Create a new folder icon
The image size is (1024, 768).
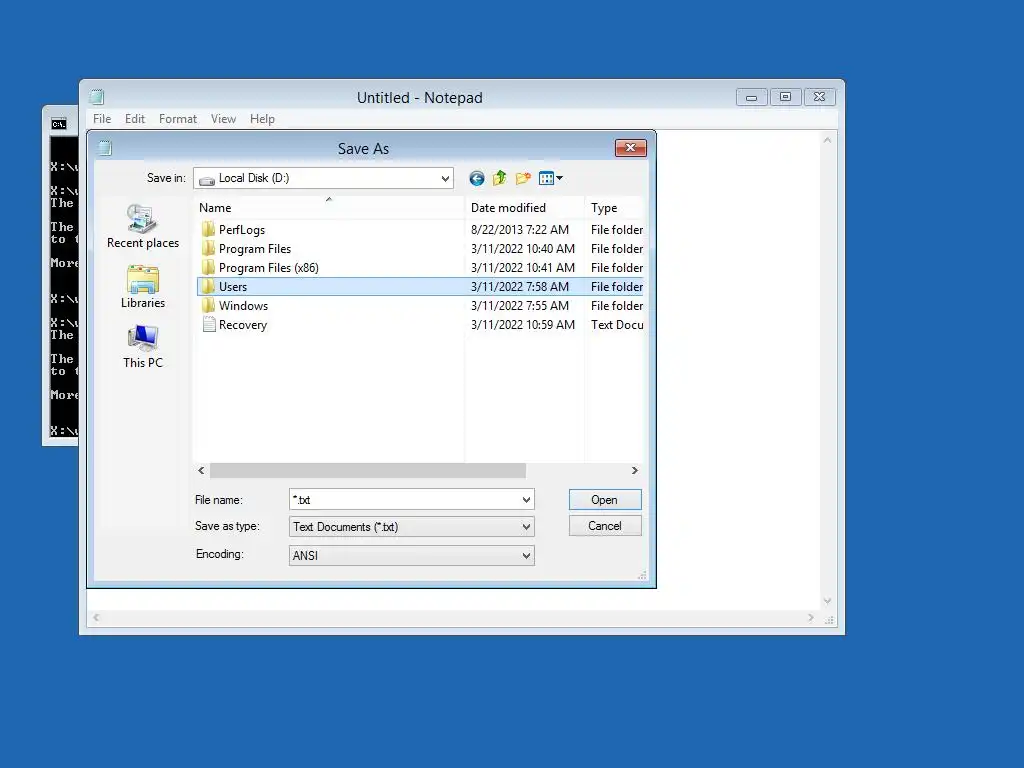coord(523,178)
